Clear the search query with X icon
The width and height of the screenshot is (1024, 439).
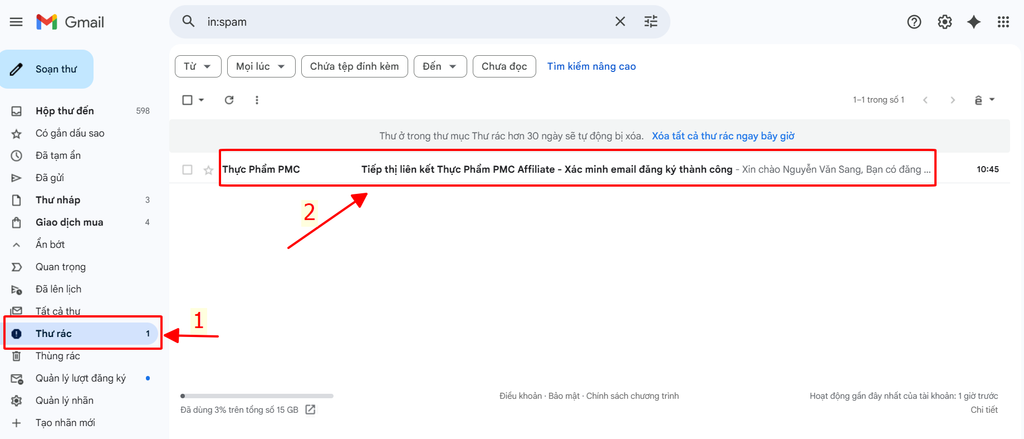pyautogui.click(x=620, y=22)
